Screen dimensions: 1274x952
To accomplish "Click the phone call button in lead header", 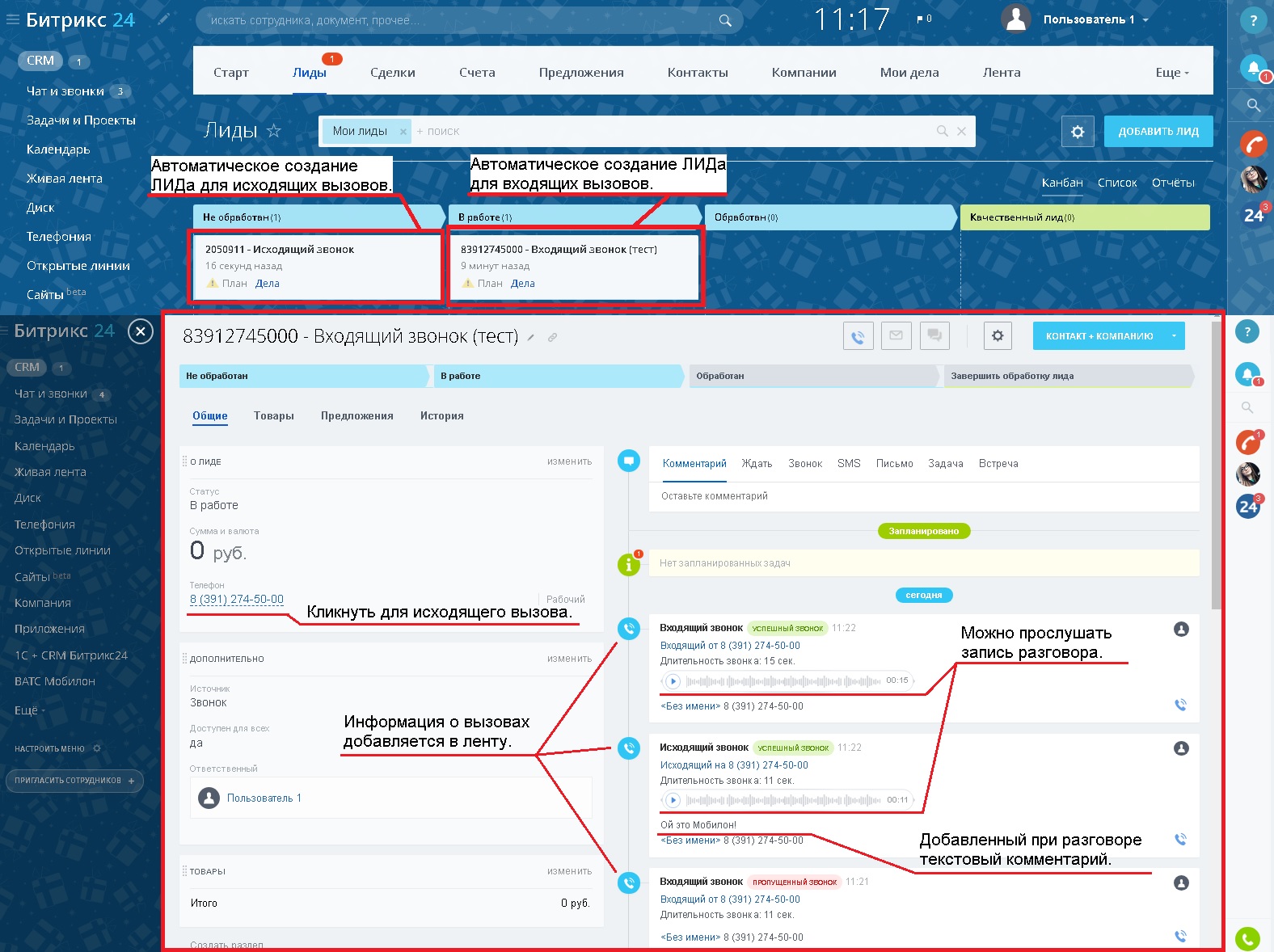I will tap(858, 336).
